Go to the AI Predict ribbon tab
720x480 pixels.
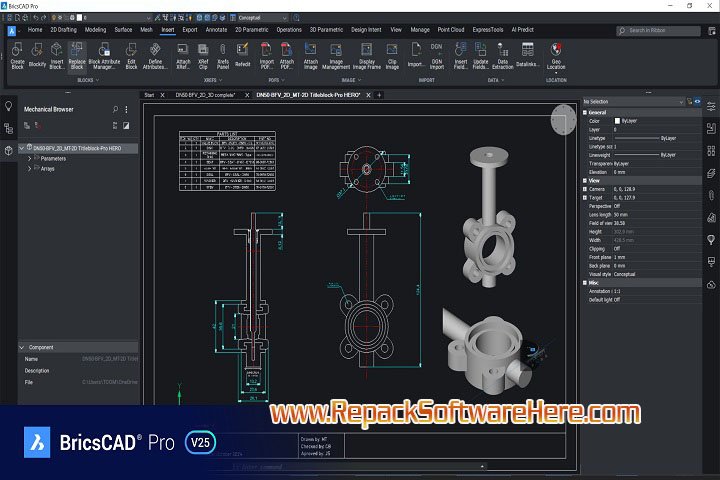point(523,30)
